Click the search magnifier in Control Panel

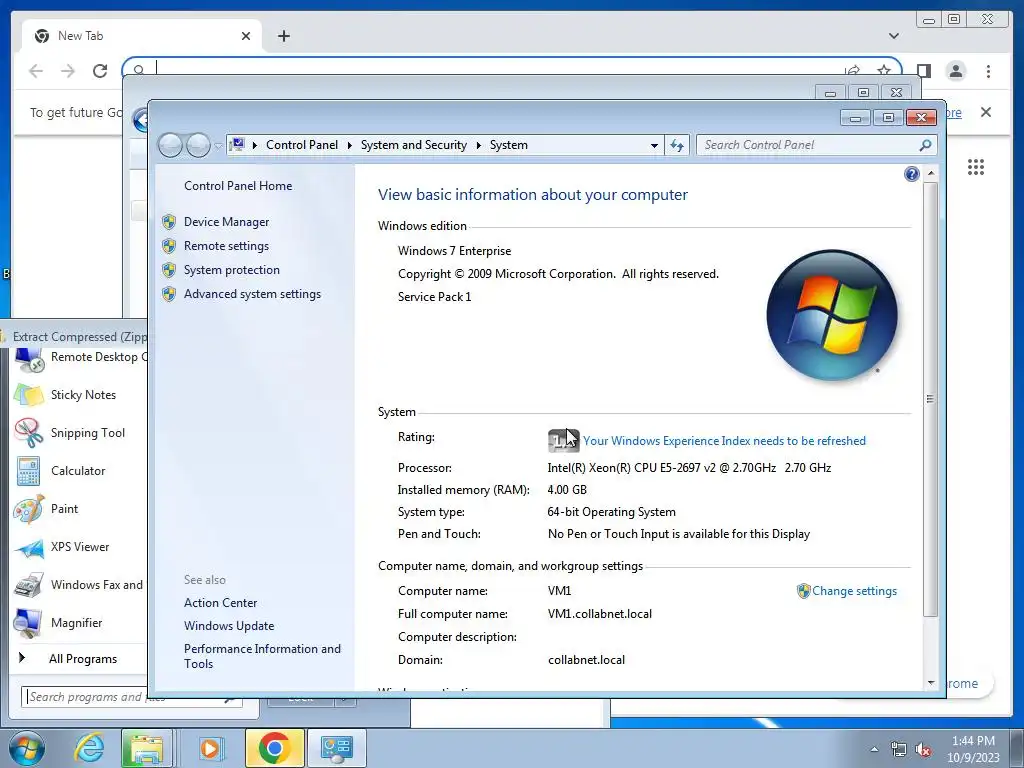(x=925, y=145)
